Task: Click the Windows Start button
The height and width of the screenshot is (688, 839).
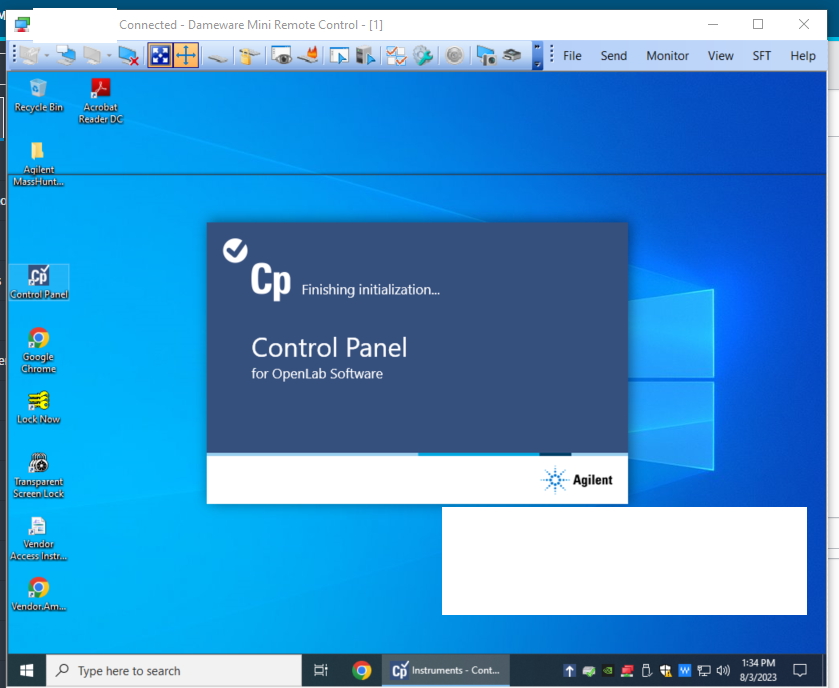Action: (x=26, y=670)
